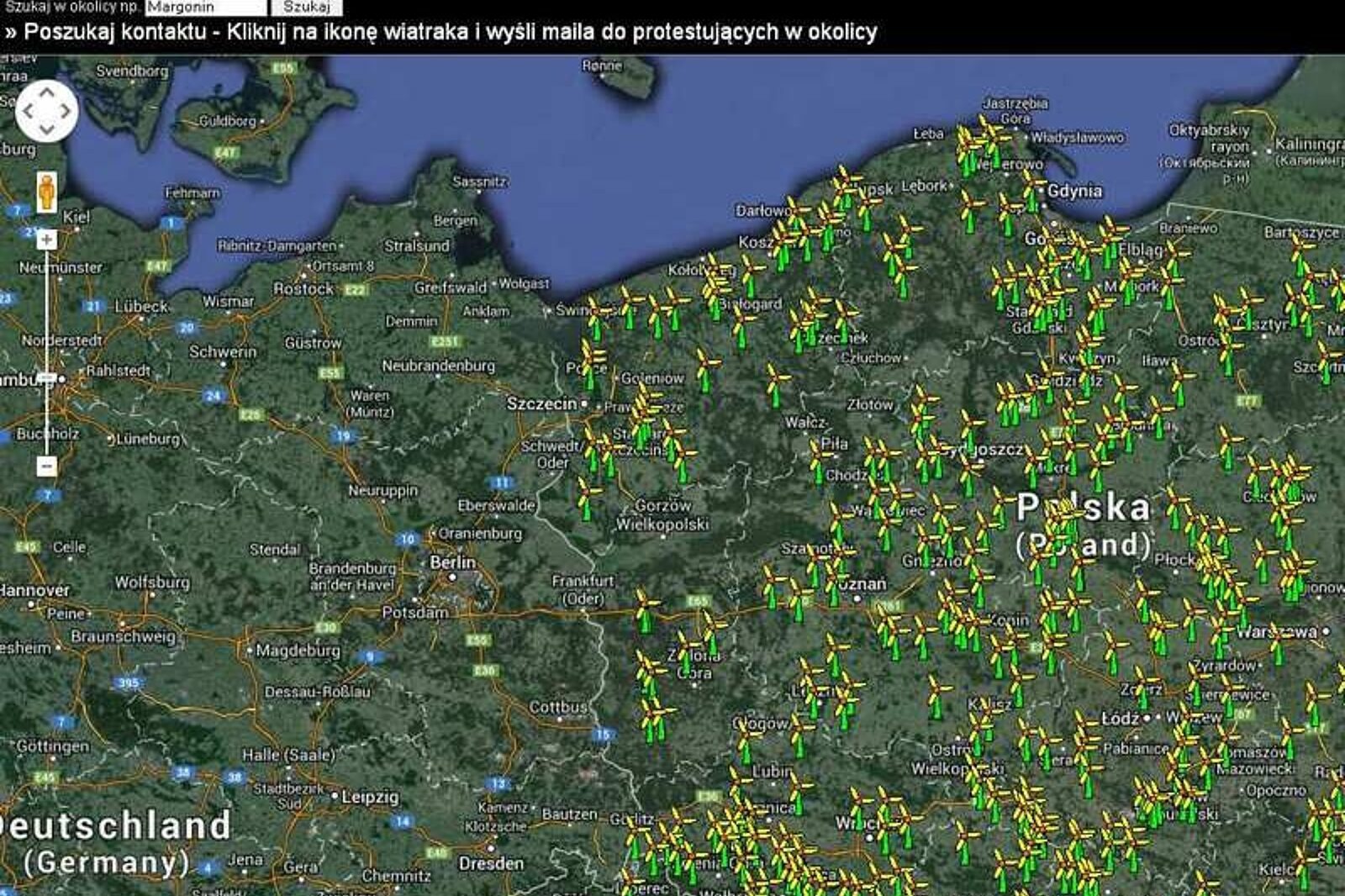This screenshot has height=896, width=1345.
Task: Pan the map up with top arrow
Action: tap(46, 92)
